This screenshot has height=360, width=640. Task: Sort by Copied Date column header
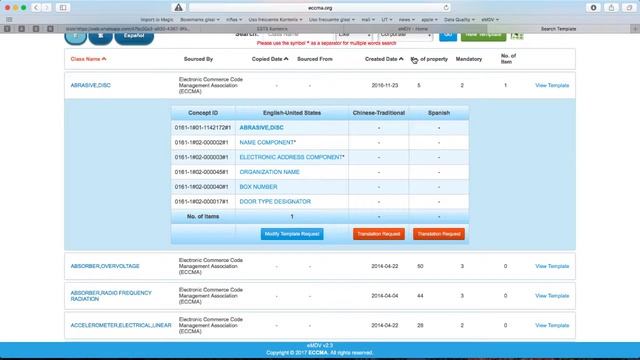[270, 59]
